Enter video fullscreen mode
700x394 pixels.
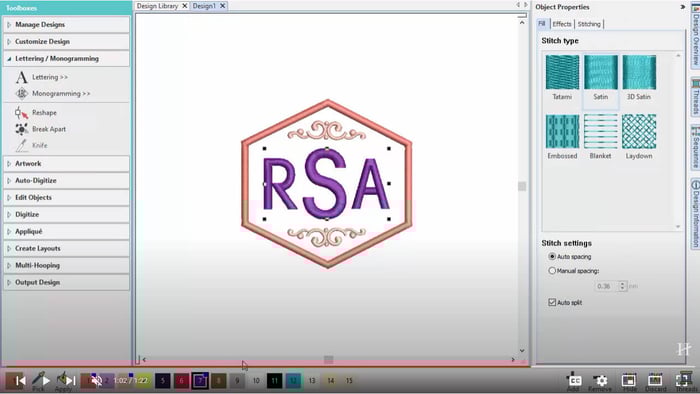coord(682,381)
